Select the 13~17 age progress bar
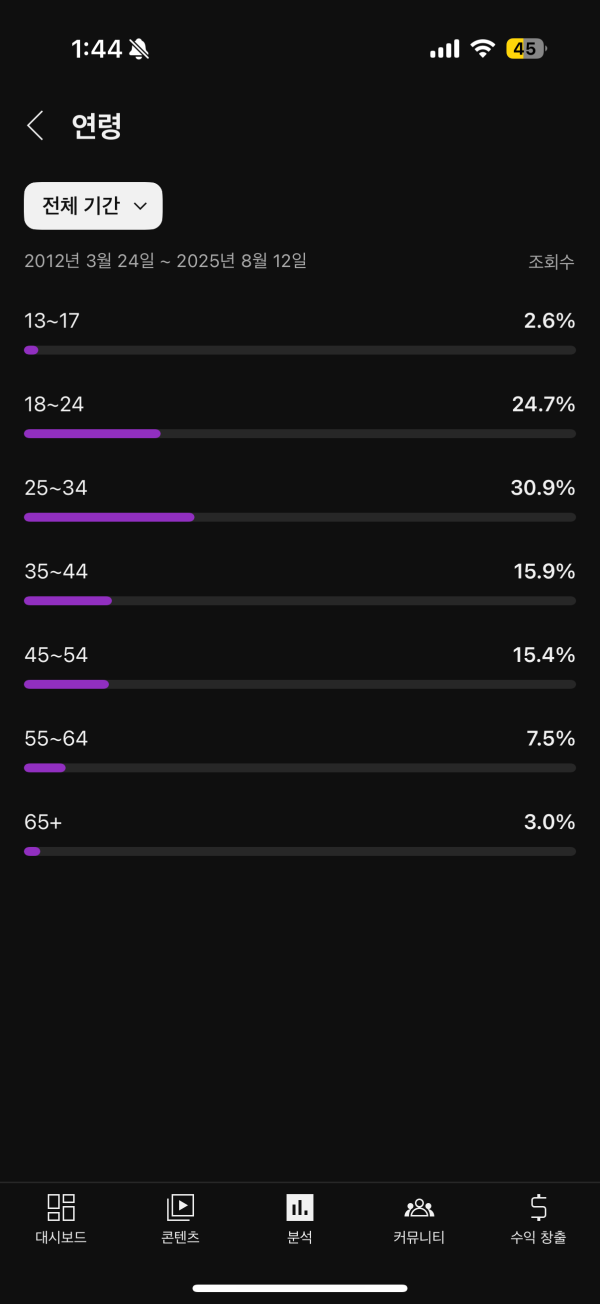The image size is (600, 1304). (x=300, y=350)
